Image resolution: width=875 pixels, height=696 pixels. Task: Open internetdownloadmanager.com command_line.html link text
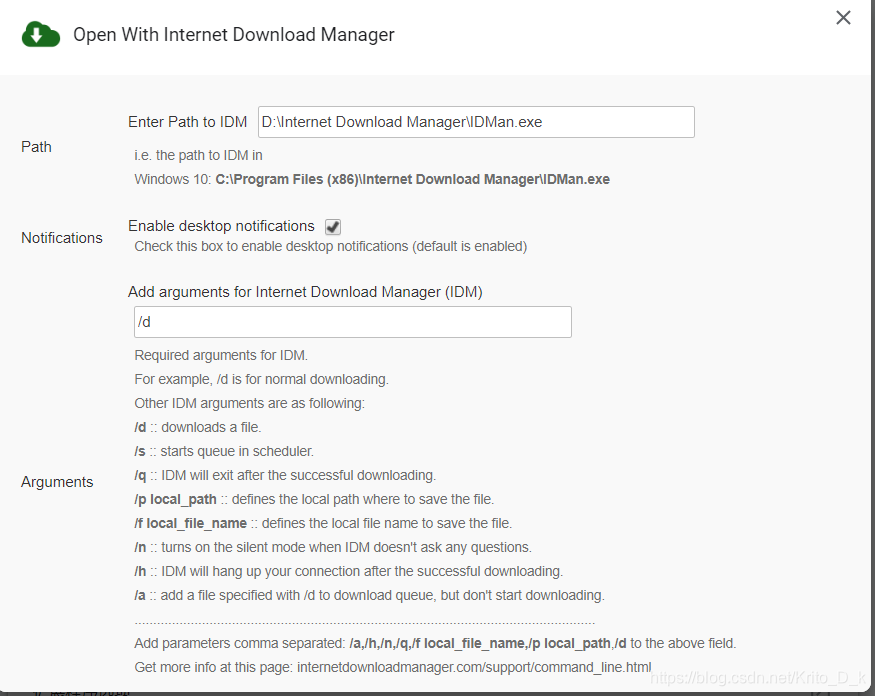tap(474, 667)
